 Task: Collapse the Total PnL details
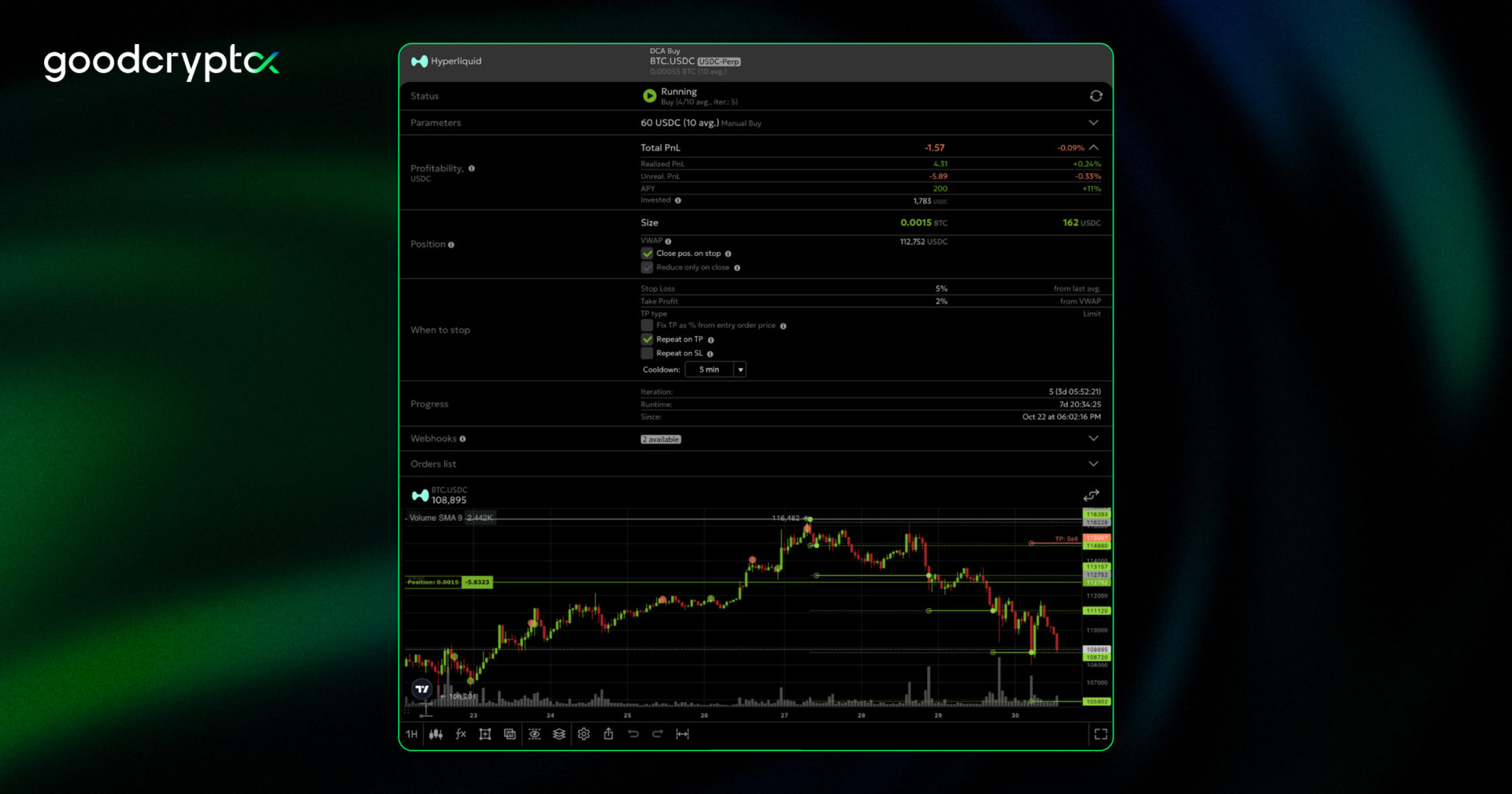pos(1094,148)
